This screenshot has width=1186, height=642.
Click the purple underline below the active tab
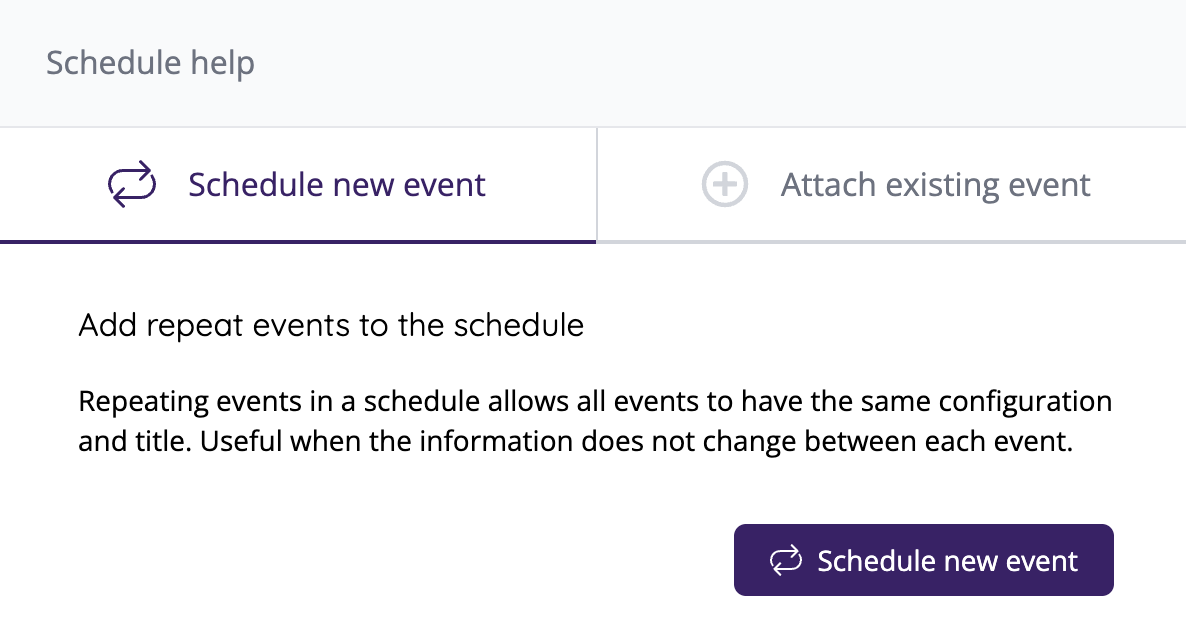298,241
